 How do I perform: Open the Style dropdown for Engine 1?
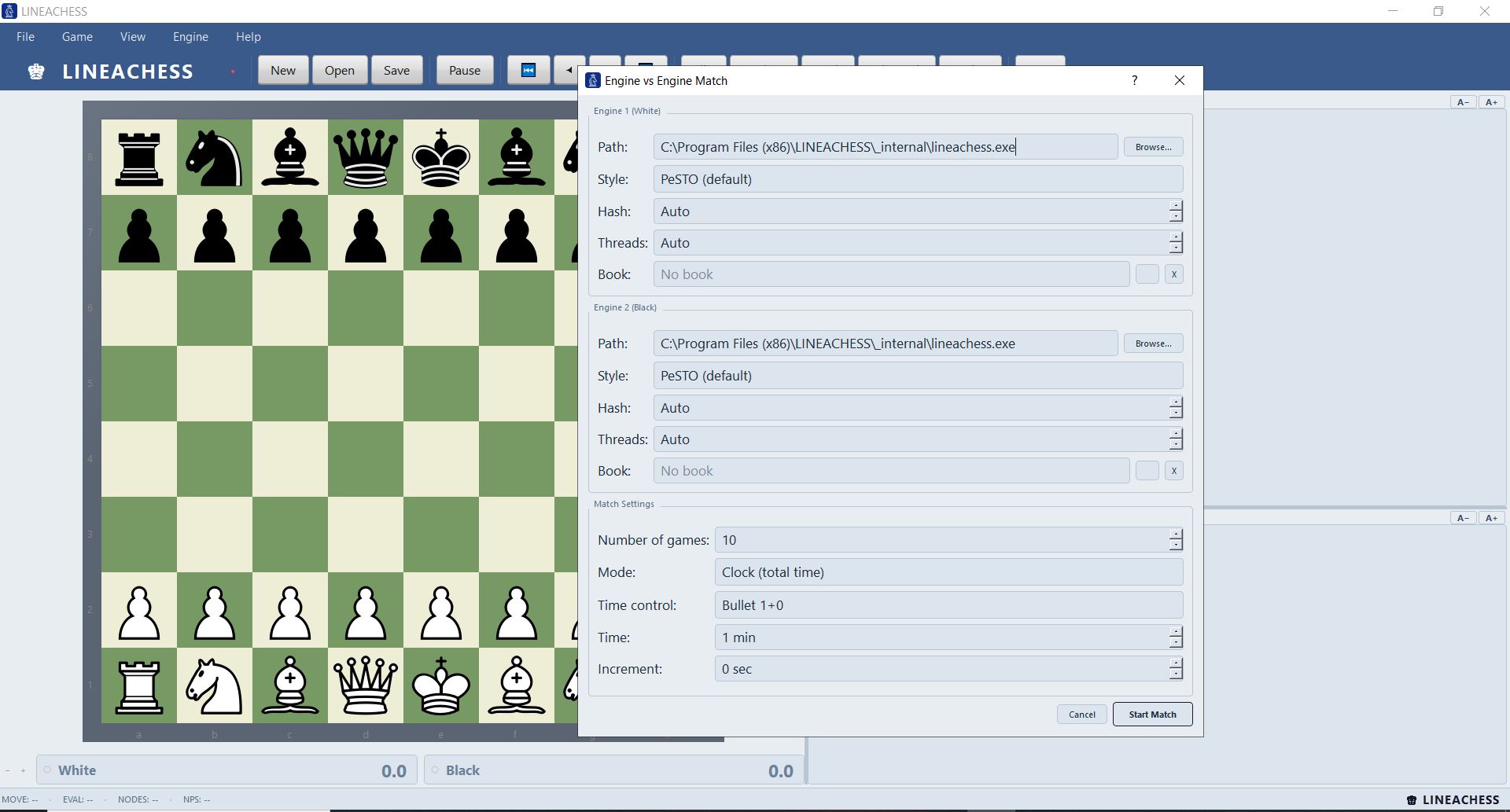[917, 178]
